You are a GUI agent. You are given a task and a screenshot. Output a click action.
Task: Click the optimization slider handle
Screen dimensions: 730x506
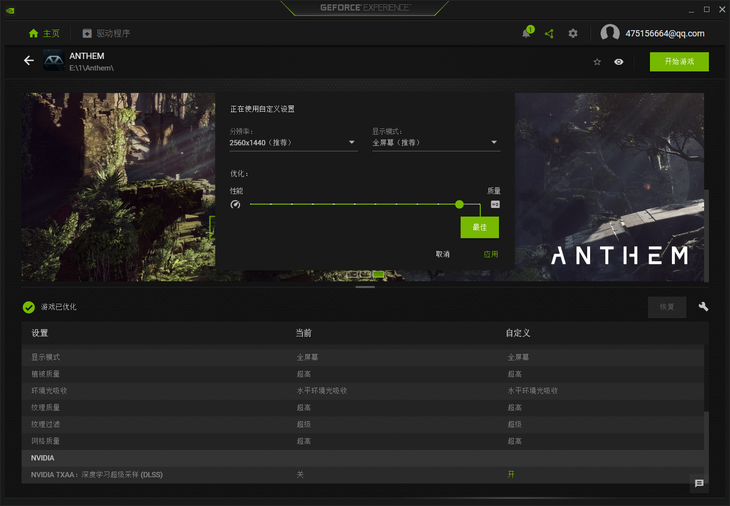[x=459, y=204]
